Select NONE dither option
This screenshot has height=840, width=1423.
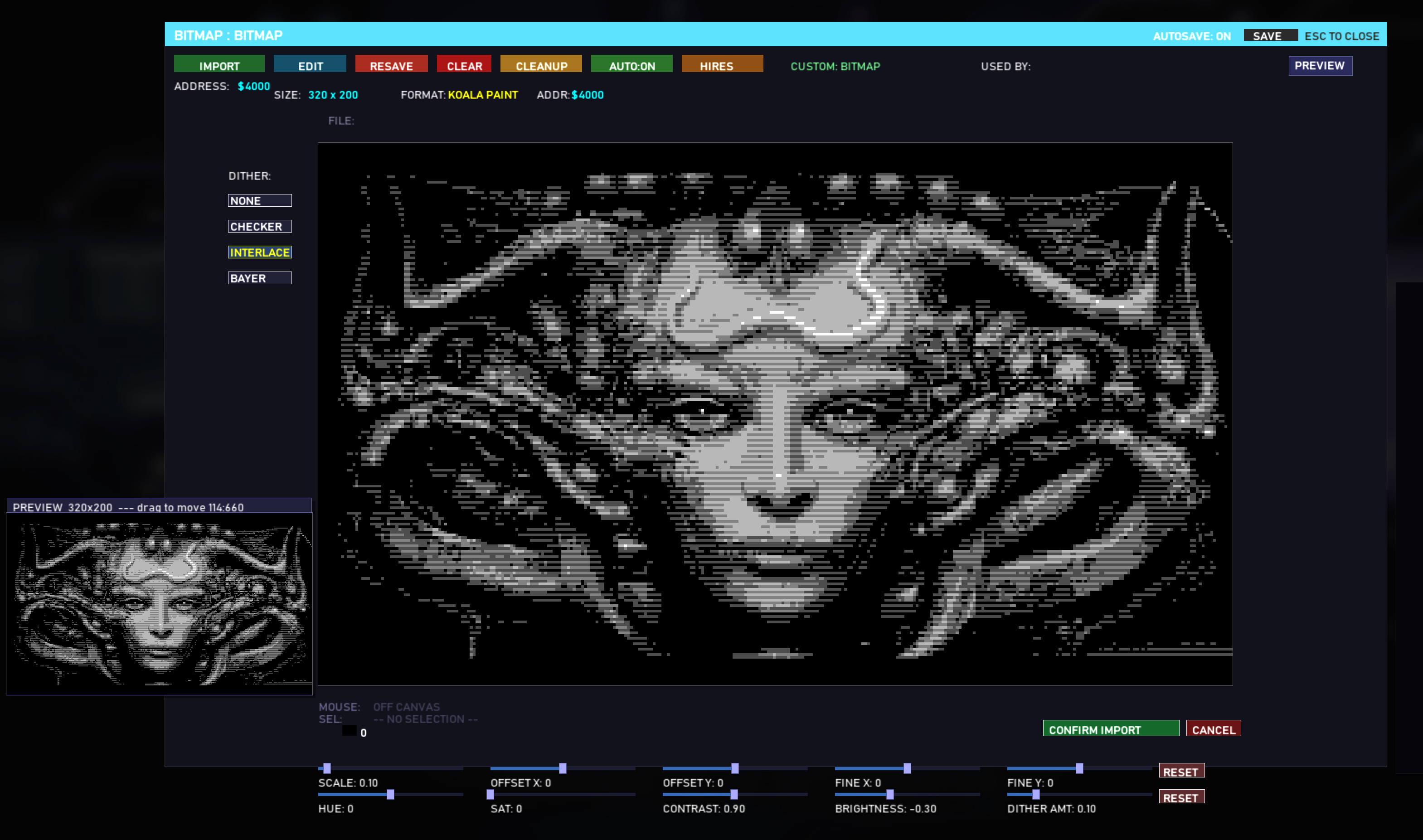pos(260,200)
